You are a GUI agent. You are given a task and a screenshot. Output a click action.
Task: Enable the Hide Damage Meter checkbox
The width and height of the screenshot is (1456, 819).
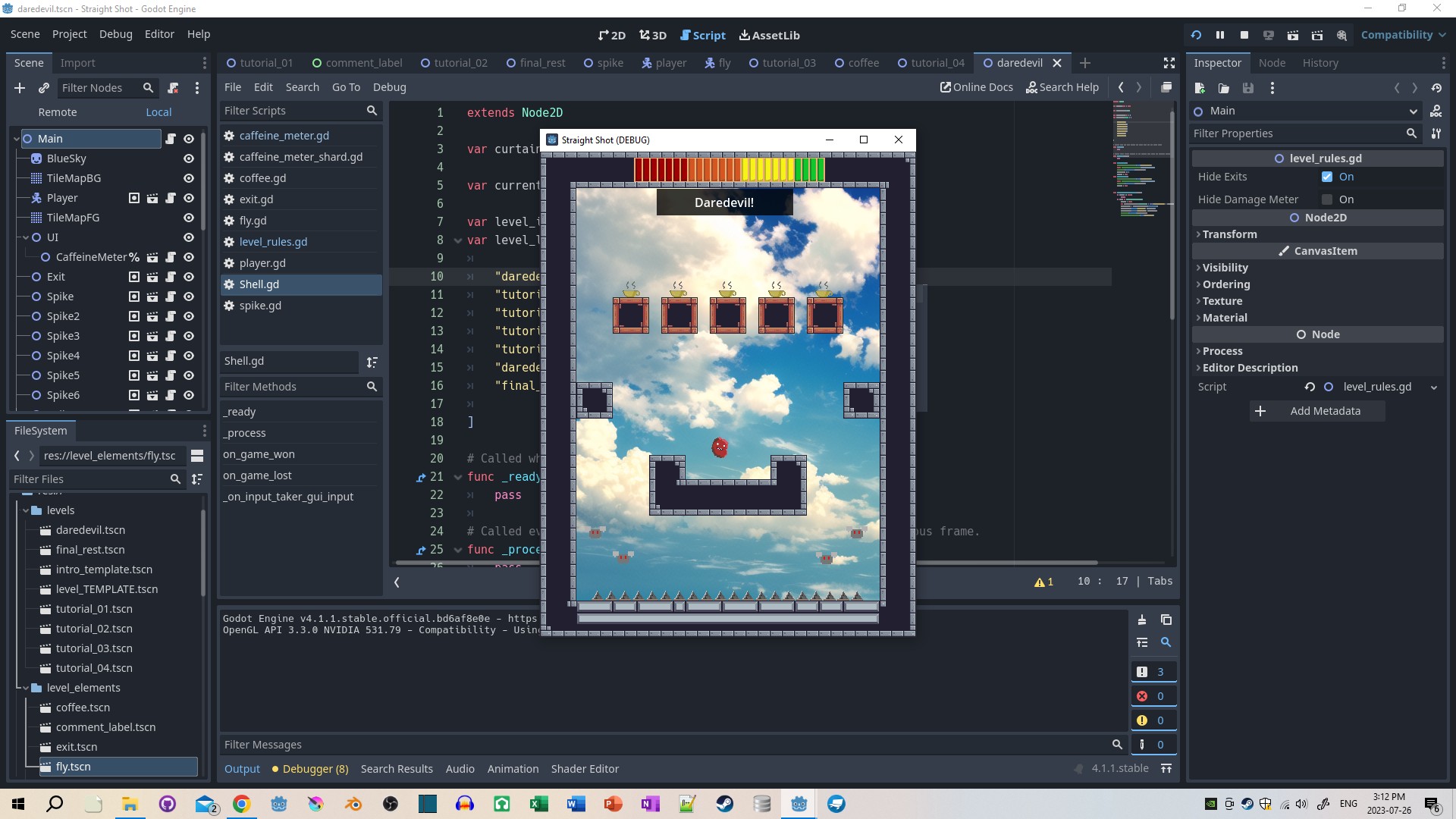[x=1327, y=199]
